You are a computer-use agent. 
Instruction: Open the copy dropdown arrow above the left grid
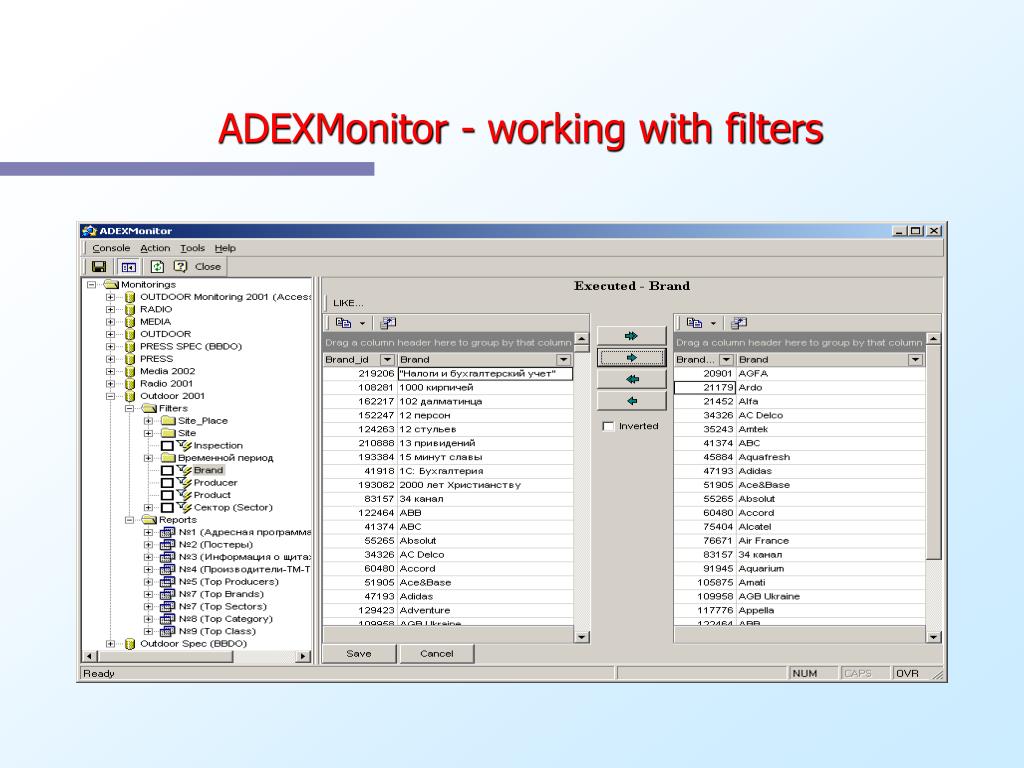click(362, 323)
